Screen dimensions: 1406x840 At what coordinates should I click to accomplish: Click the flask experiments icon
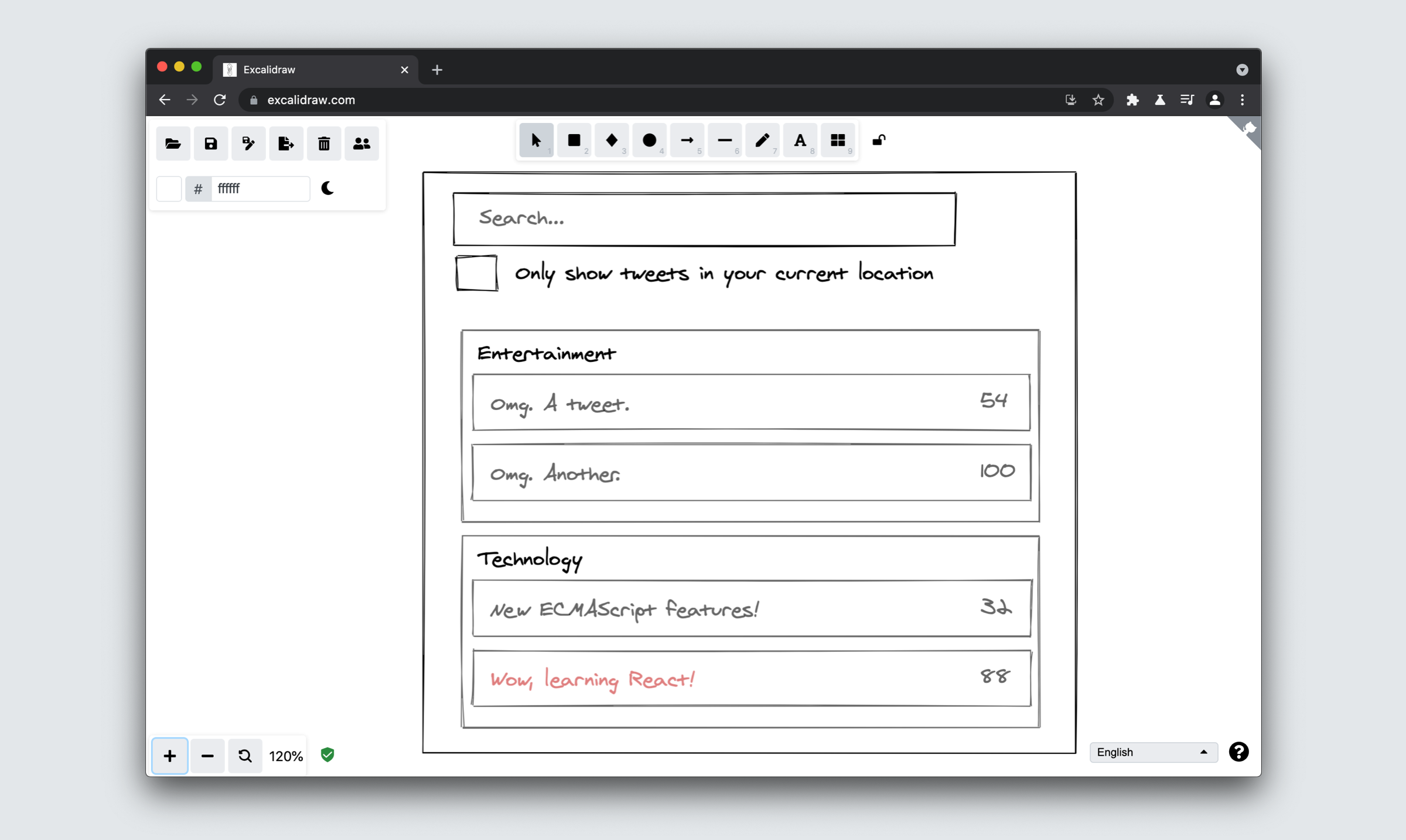coord(1160,100)
